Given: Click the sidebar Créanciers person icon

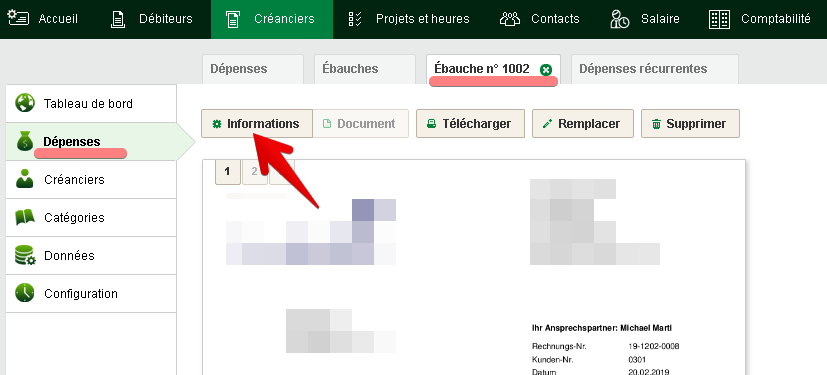Looking at the screenshot, I should tap(25, 179).
